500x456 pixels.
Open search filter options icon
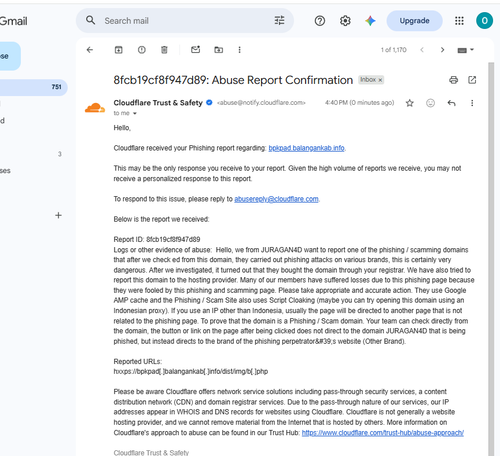pos(279,20)
